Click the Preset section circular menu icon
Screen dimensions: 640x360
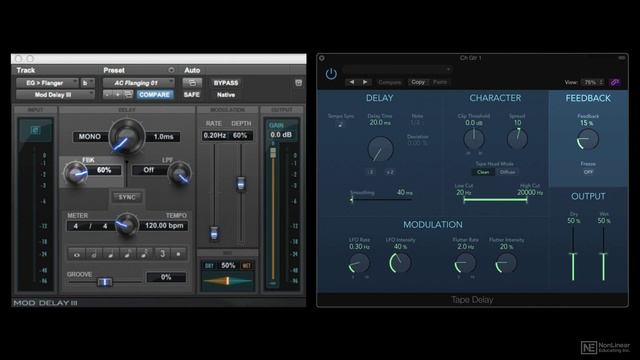pos(171,70)
